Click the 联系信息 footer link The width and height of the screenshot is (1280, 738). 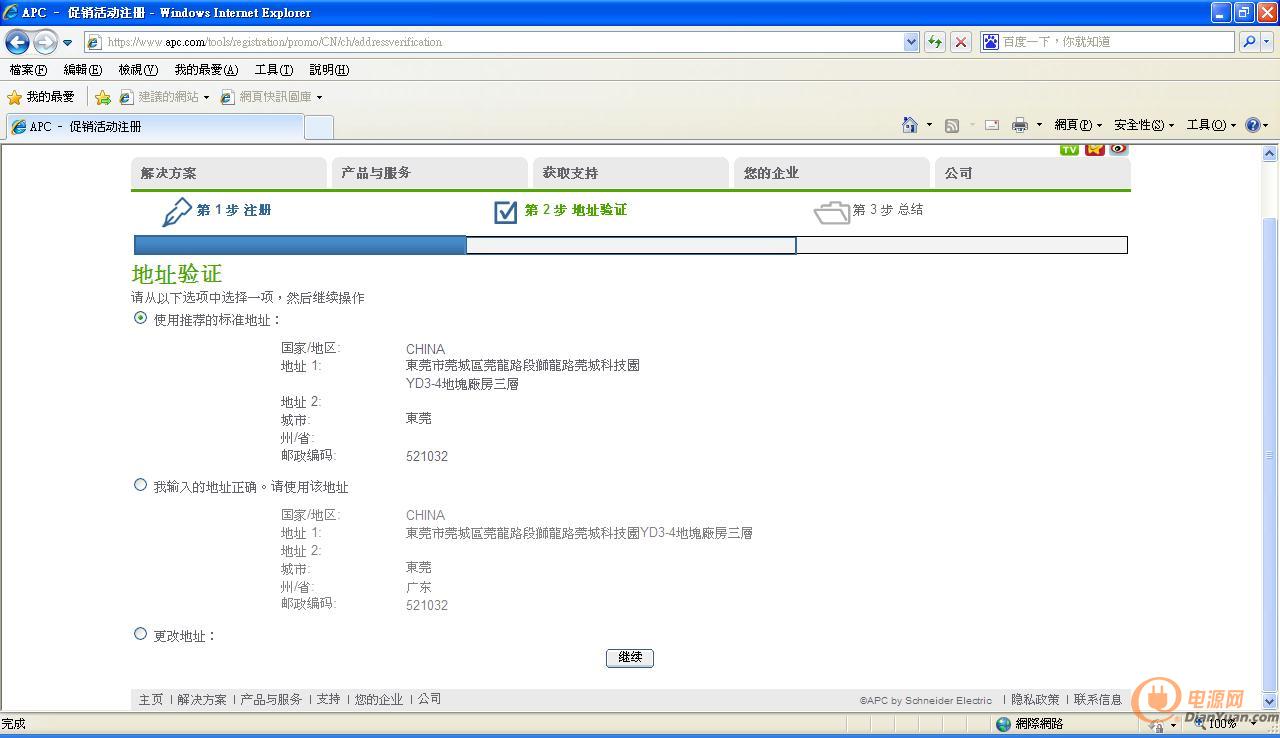tap(1098, 700)
